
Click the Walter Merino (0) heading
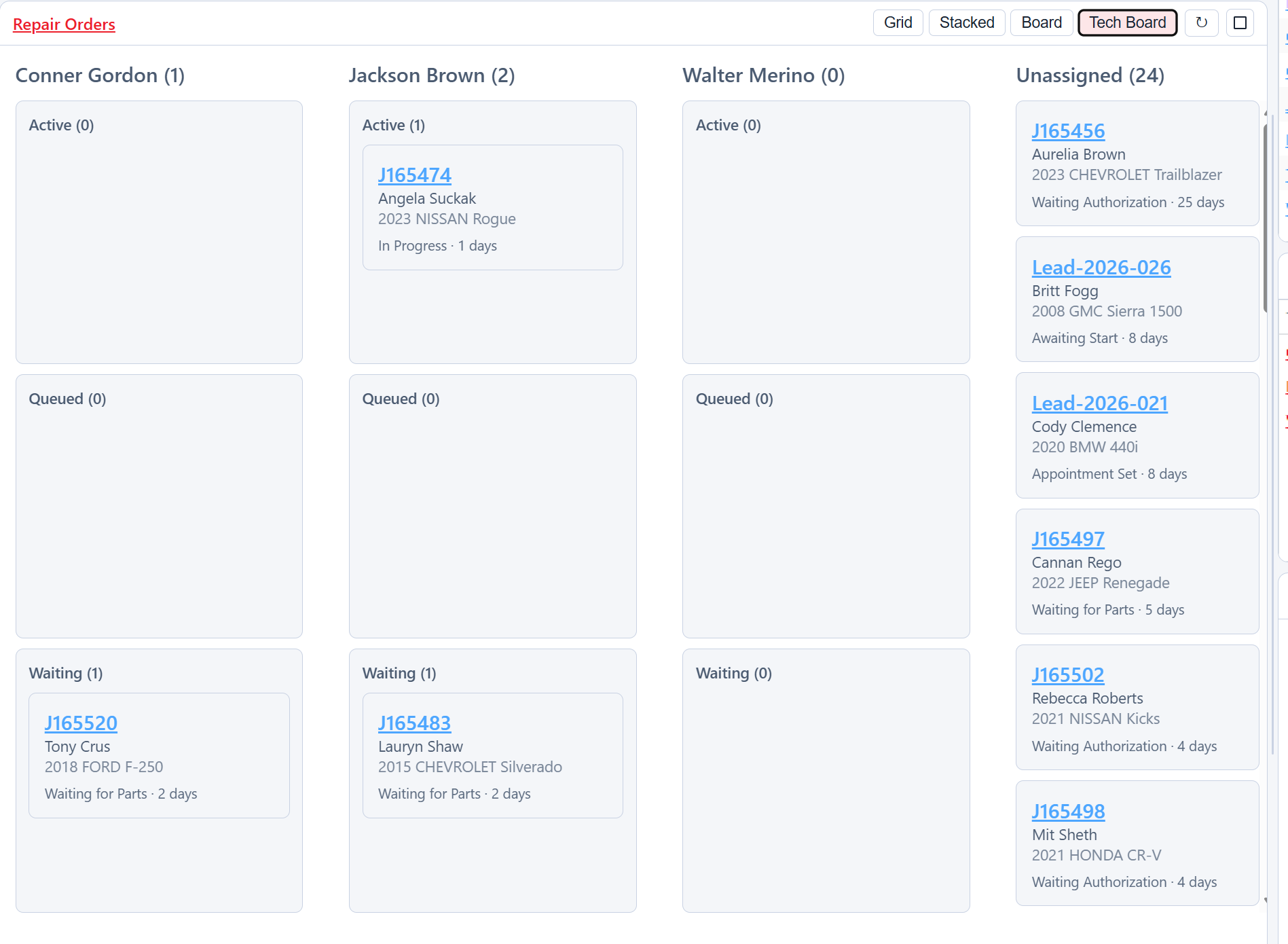[763, 75]
